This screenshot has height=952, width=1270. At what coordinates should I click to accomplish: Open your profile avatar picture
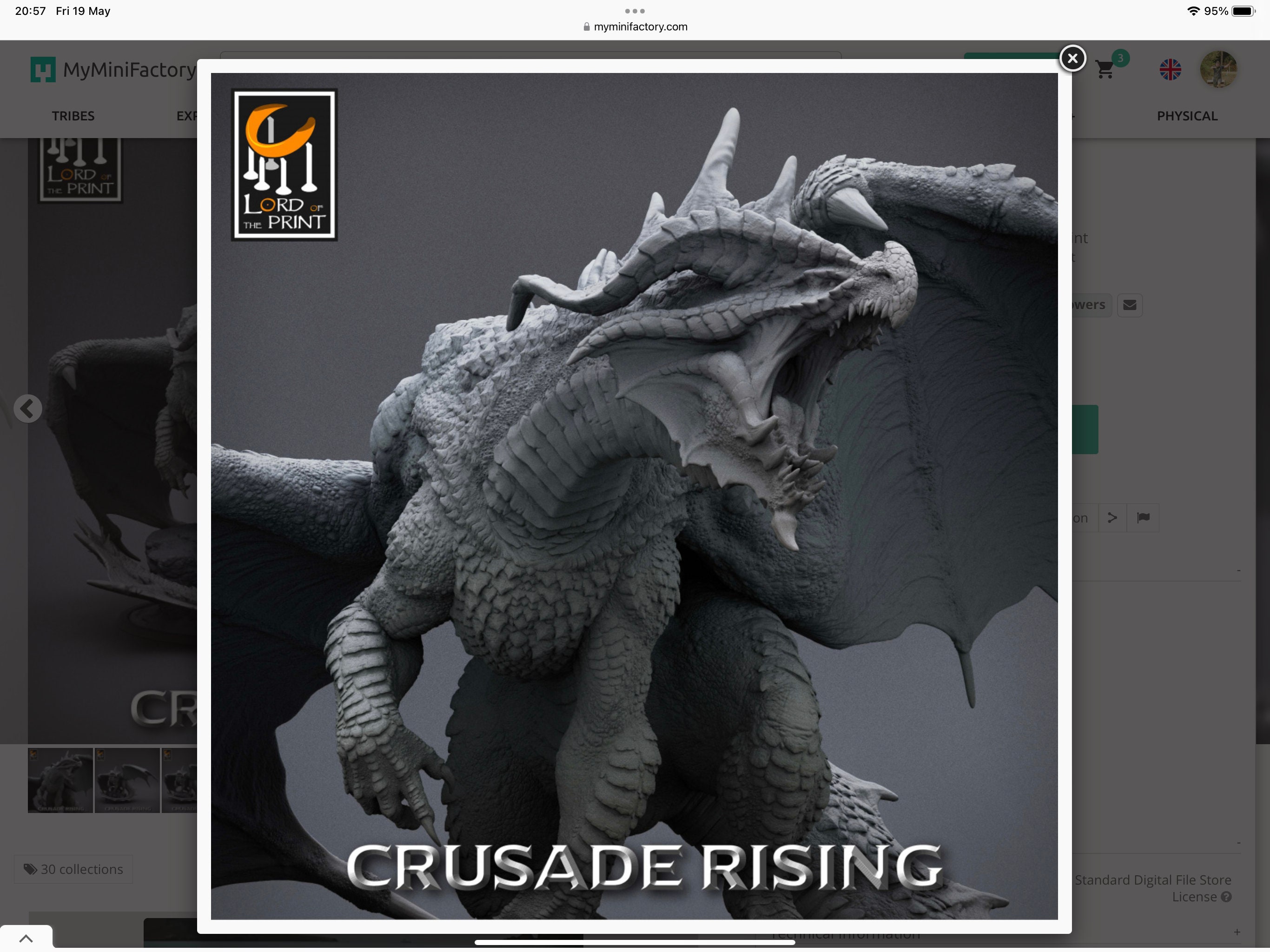[1219, 69]
